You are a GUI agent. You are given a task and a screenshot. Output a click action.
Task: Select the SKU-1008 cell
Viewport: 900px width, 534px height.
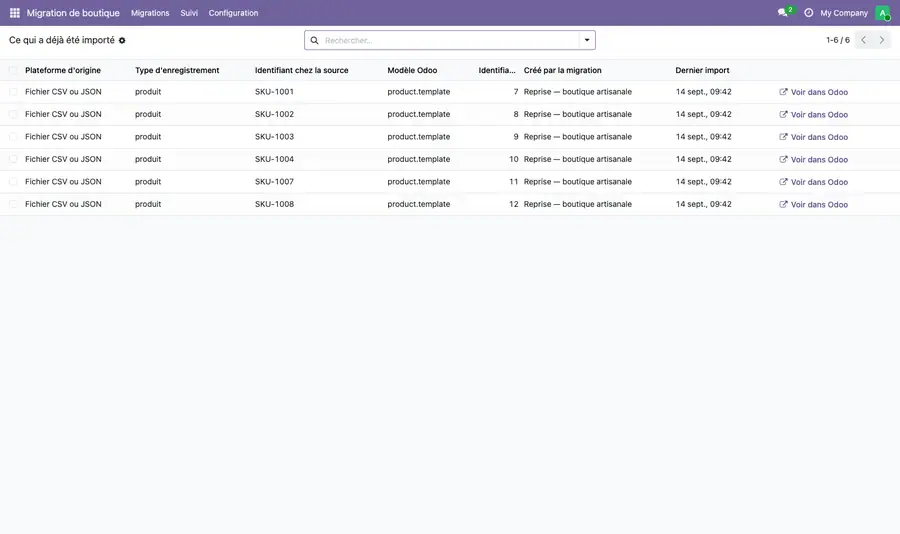coord(274,204)
